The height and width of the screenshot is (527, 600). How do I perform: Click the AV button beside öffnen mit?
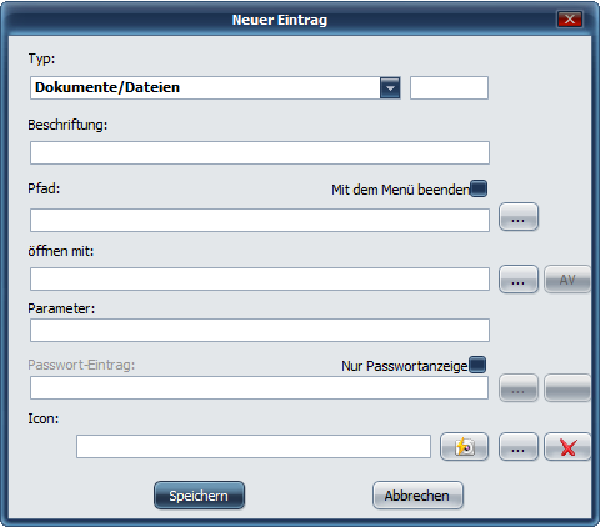568,279
